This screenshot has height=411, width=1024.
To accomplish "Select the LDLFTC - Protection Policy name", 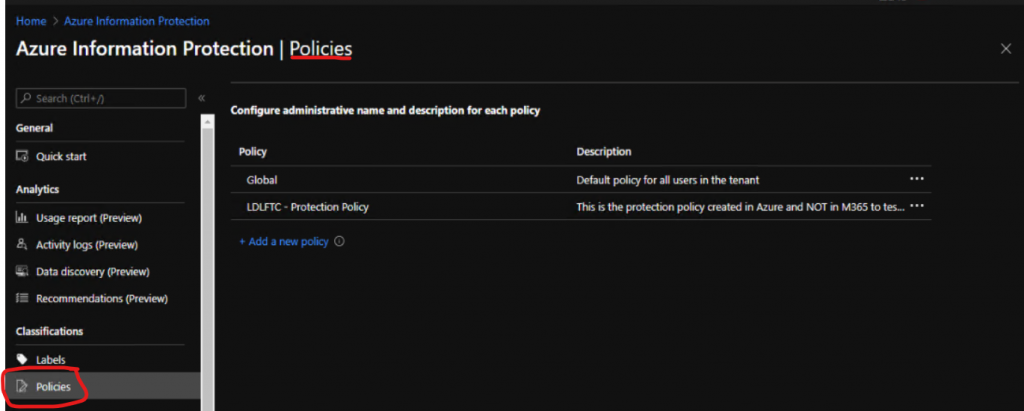I will [308, 206].
